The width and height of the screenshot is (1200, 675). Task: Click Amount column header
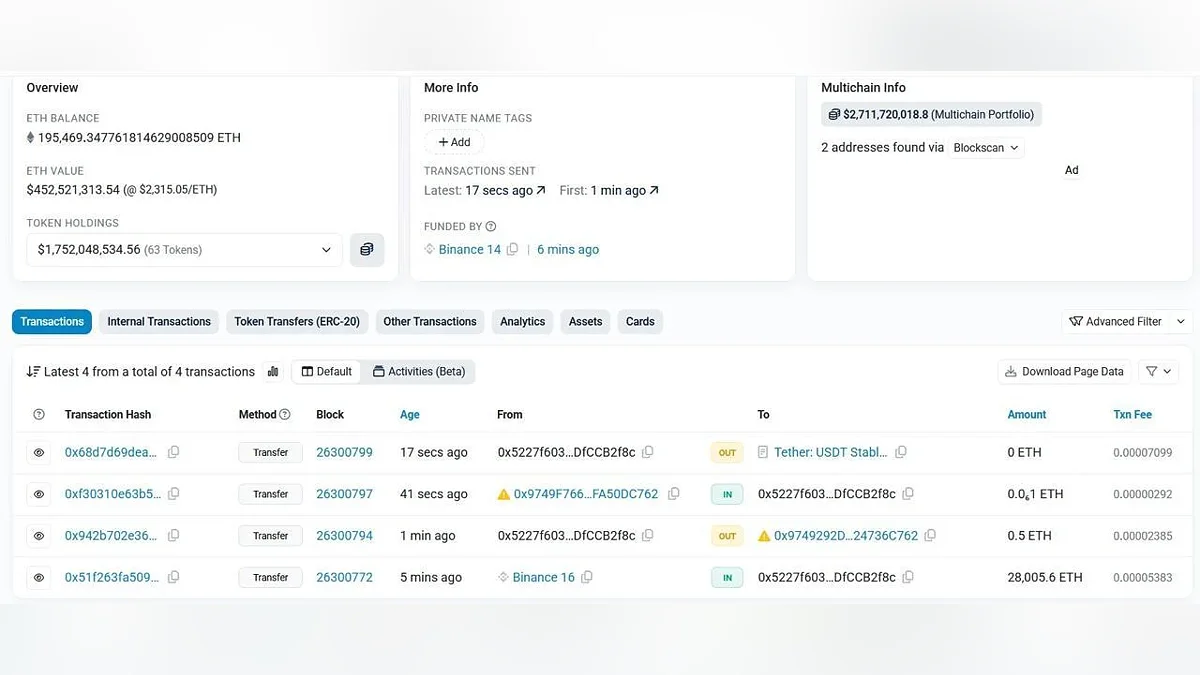click(x=1027, y=415)
